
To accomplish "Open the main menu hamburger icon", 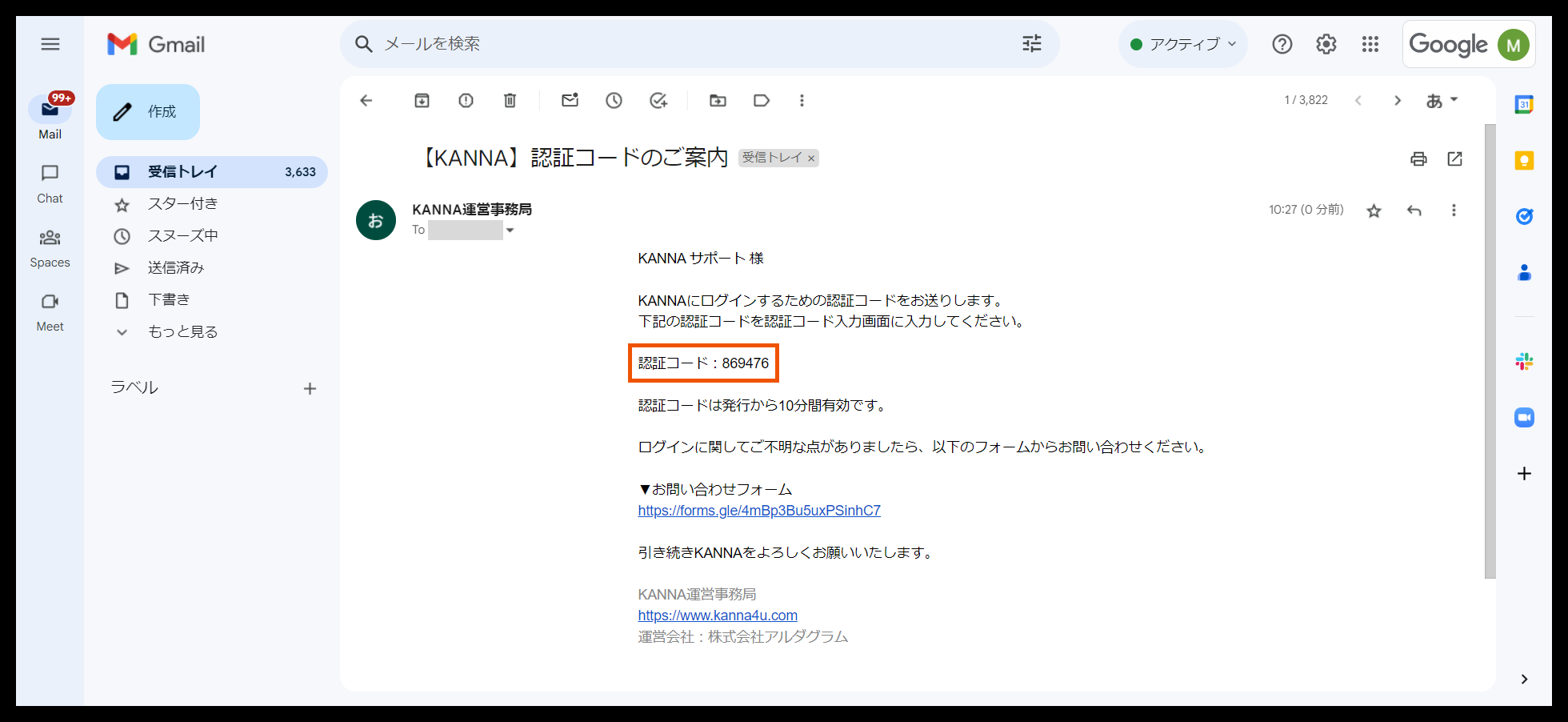I will (50, 44).
